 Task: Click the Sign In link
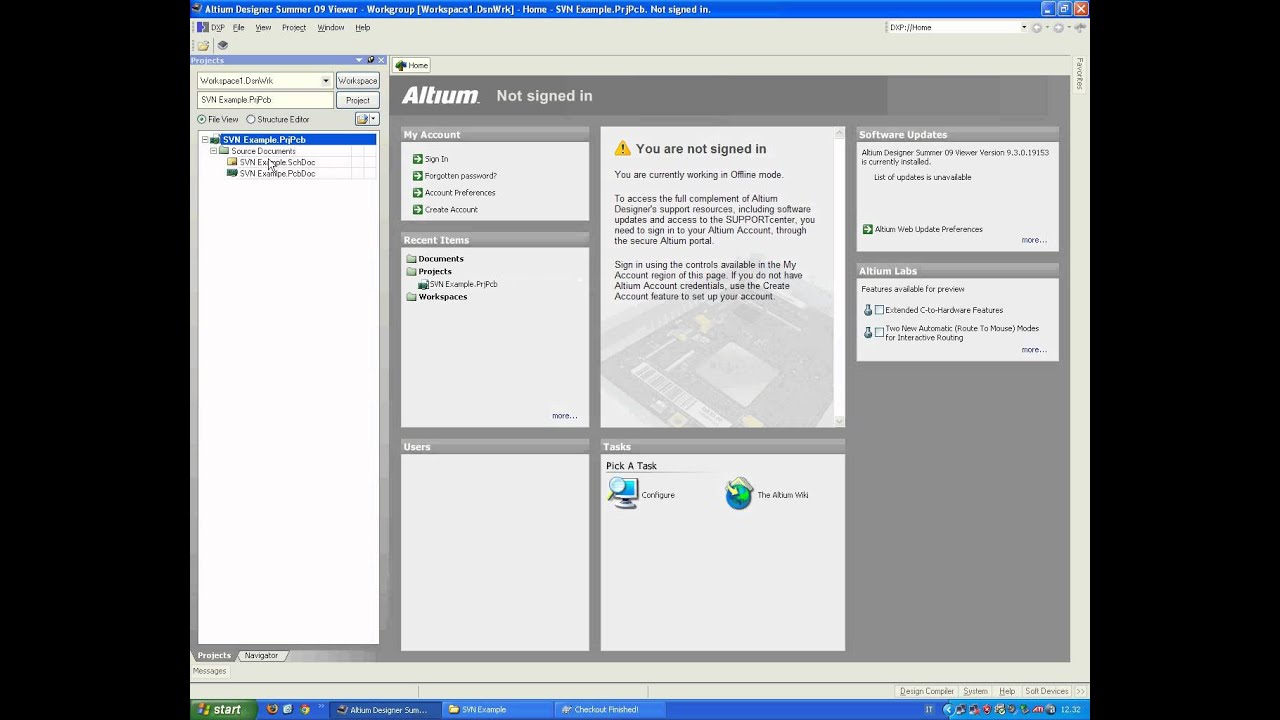click(436, 159)
